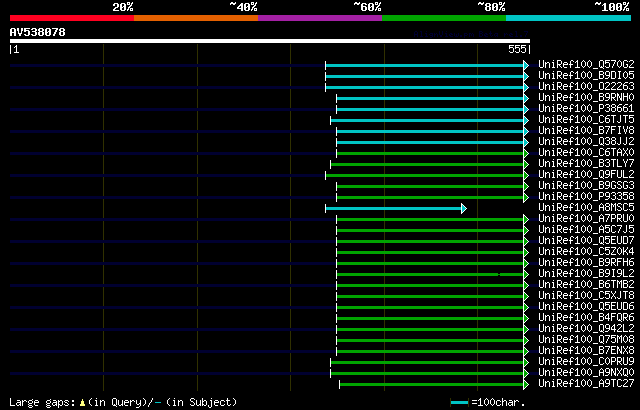Click the red 20% identity legend segment
Screen dimensions: 640x410
72,18
